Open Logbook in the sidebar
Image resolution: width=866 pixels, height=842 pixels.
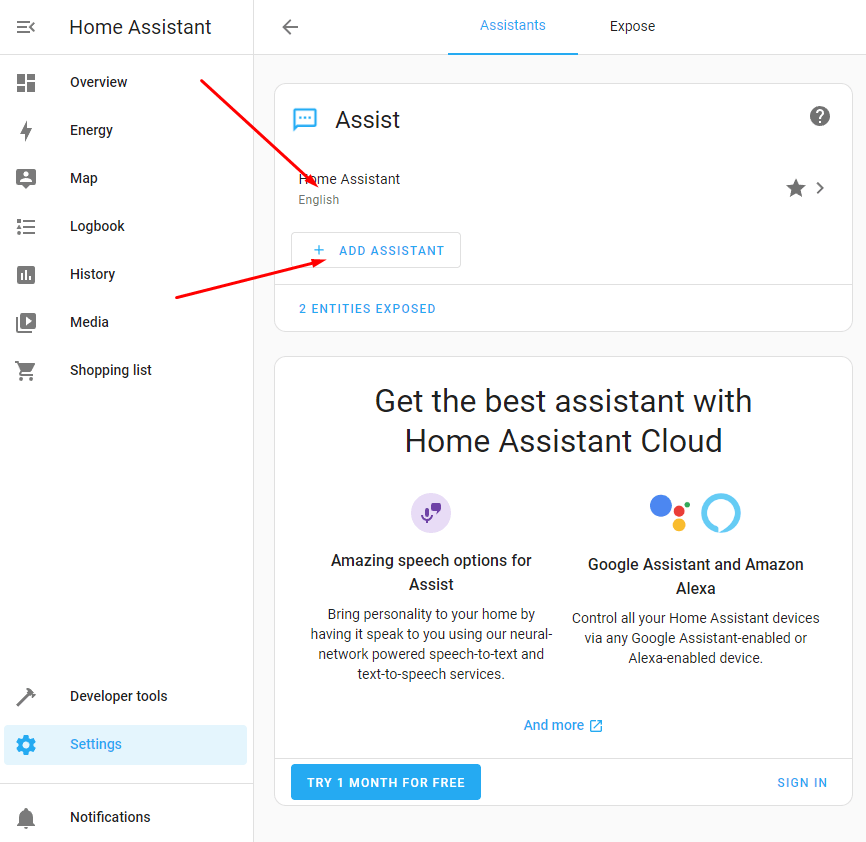pyautogui.click(x=125, y=227)
